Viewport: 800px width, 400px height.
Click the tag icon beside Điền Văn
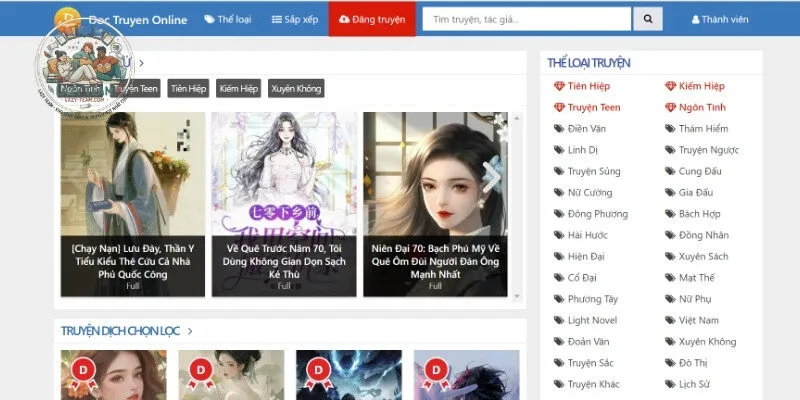559,129
